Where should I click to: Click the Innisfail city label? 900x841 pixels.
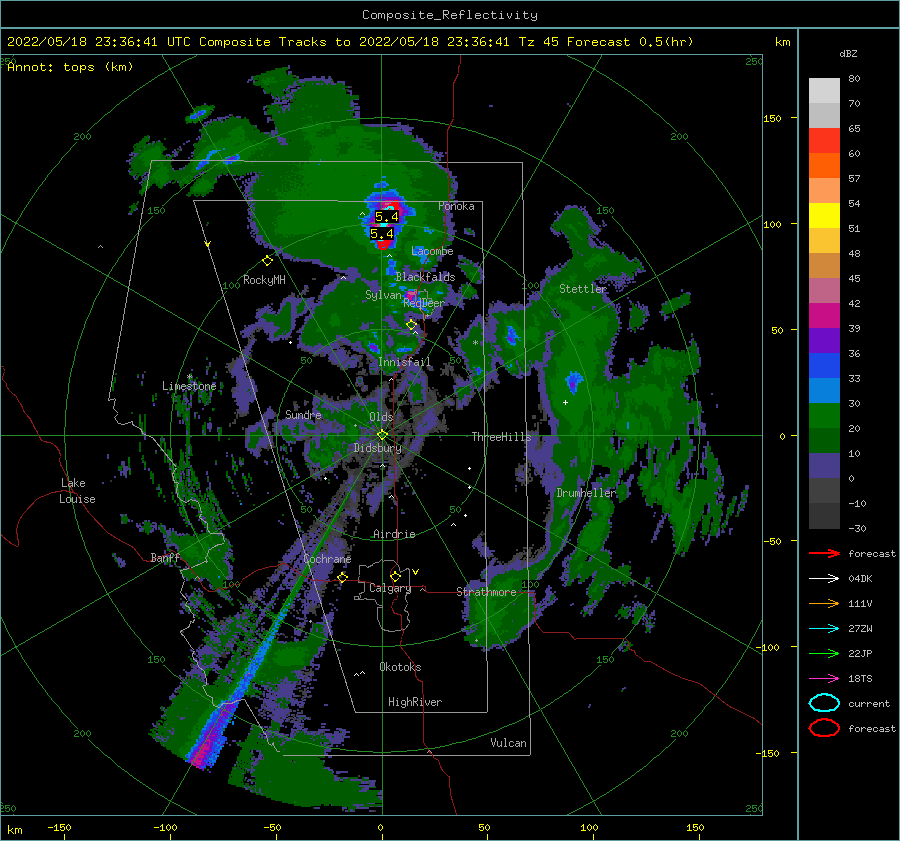coord(404,362)
